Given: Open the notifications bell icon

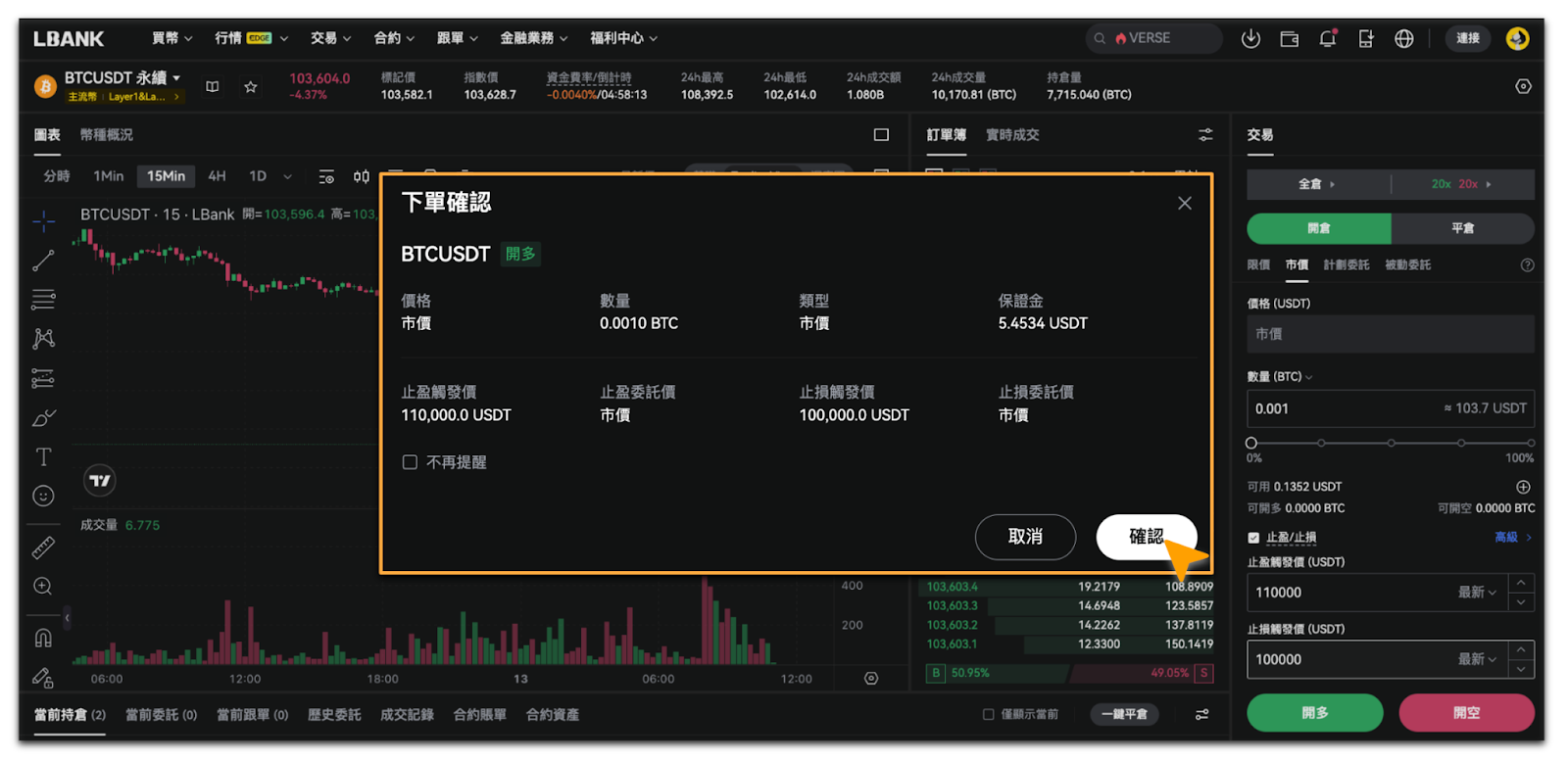Looking at the screenshot, I should coord(1327,38).
